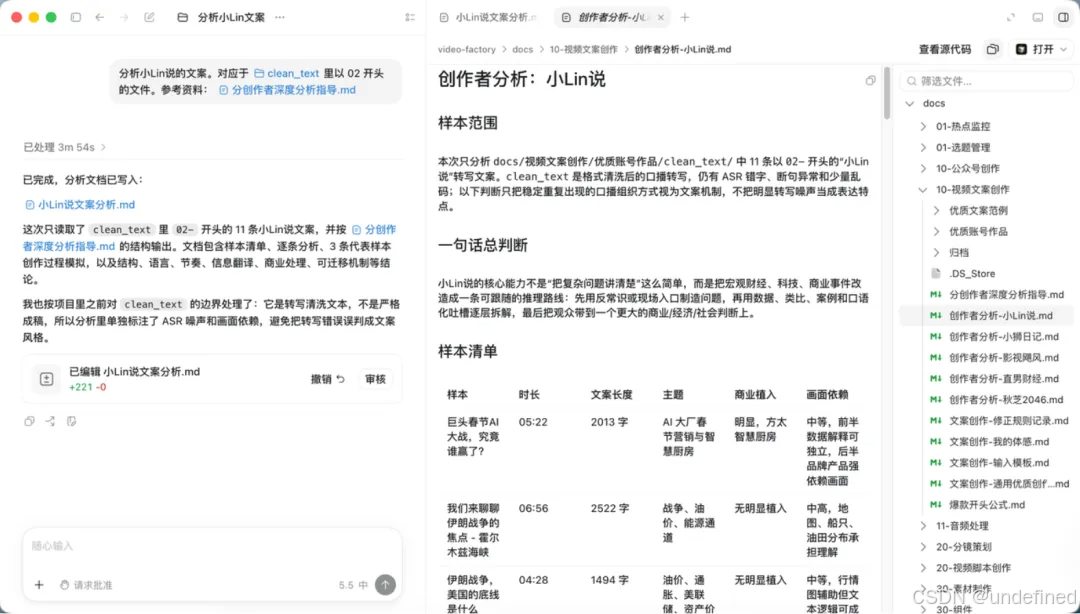Screen dimensions: 1080x614
Task: Toggle 请求批准 approval mode
Action: point(86,585)
